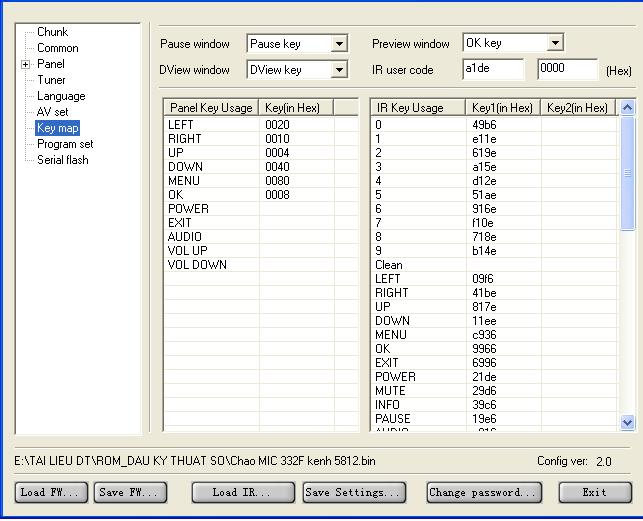Click the 09f6 IR hex value
The width and height of the screenshot is (643, 521).
(x=483, y=279)
